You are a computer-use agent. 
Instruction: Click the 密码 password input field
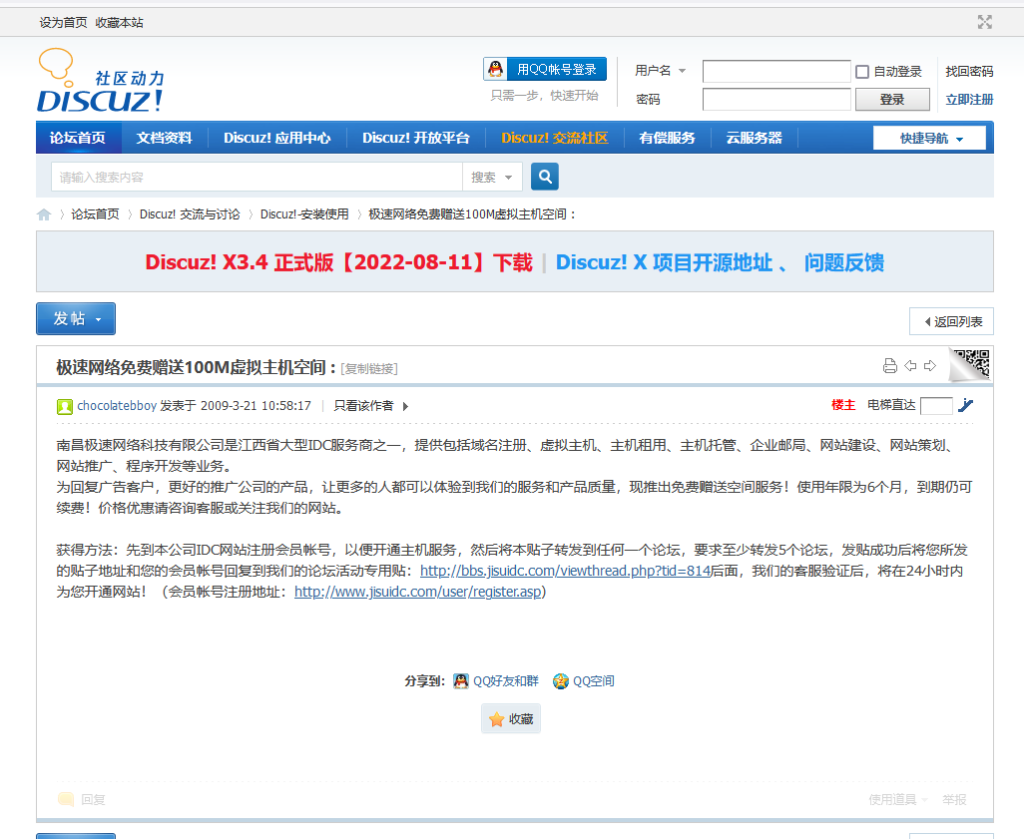tap(776, 99)
